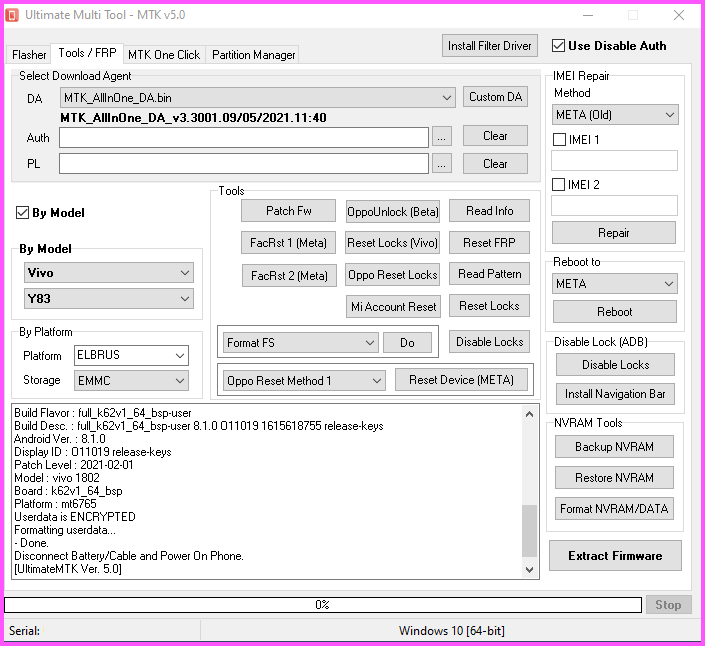Viewport: 705px width, 646px height.
Task: Click the Reboot button
Action: pos(615,312)
